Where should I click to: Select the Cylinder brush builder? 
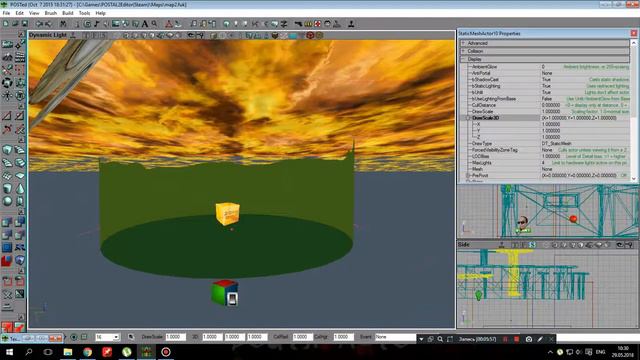tap(7, 188)
